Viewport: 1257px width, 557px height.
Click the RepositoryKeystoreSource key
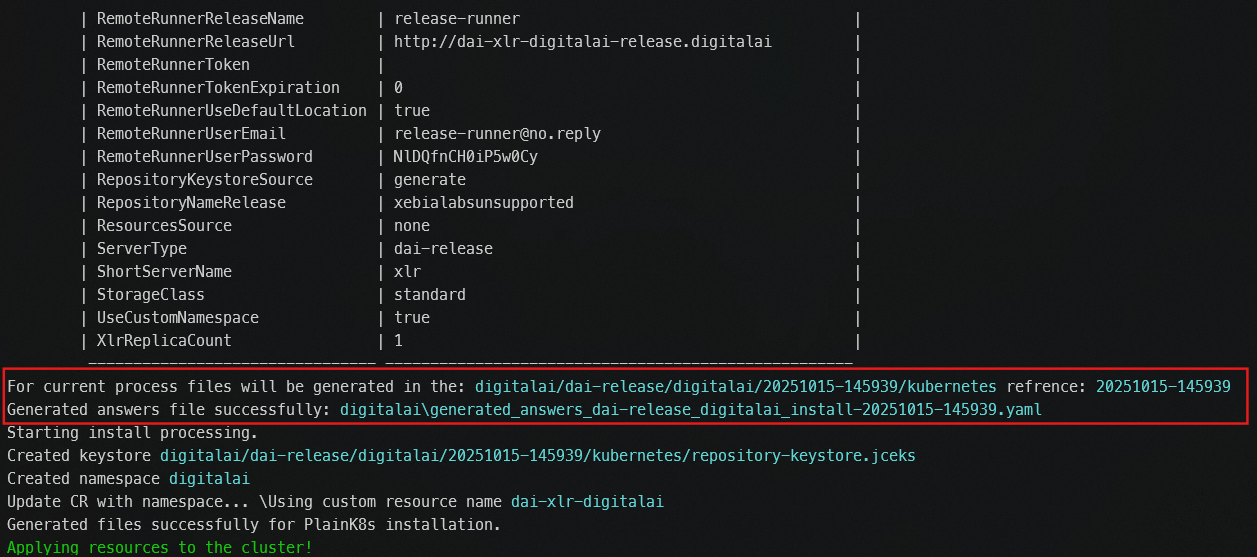pyautogui.click(x=205, y=180)
